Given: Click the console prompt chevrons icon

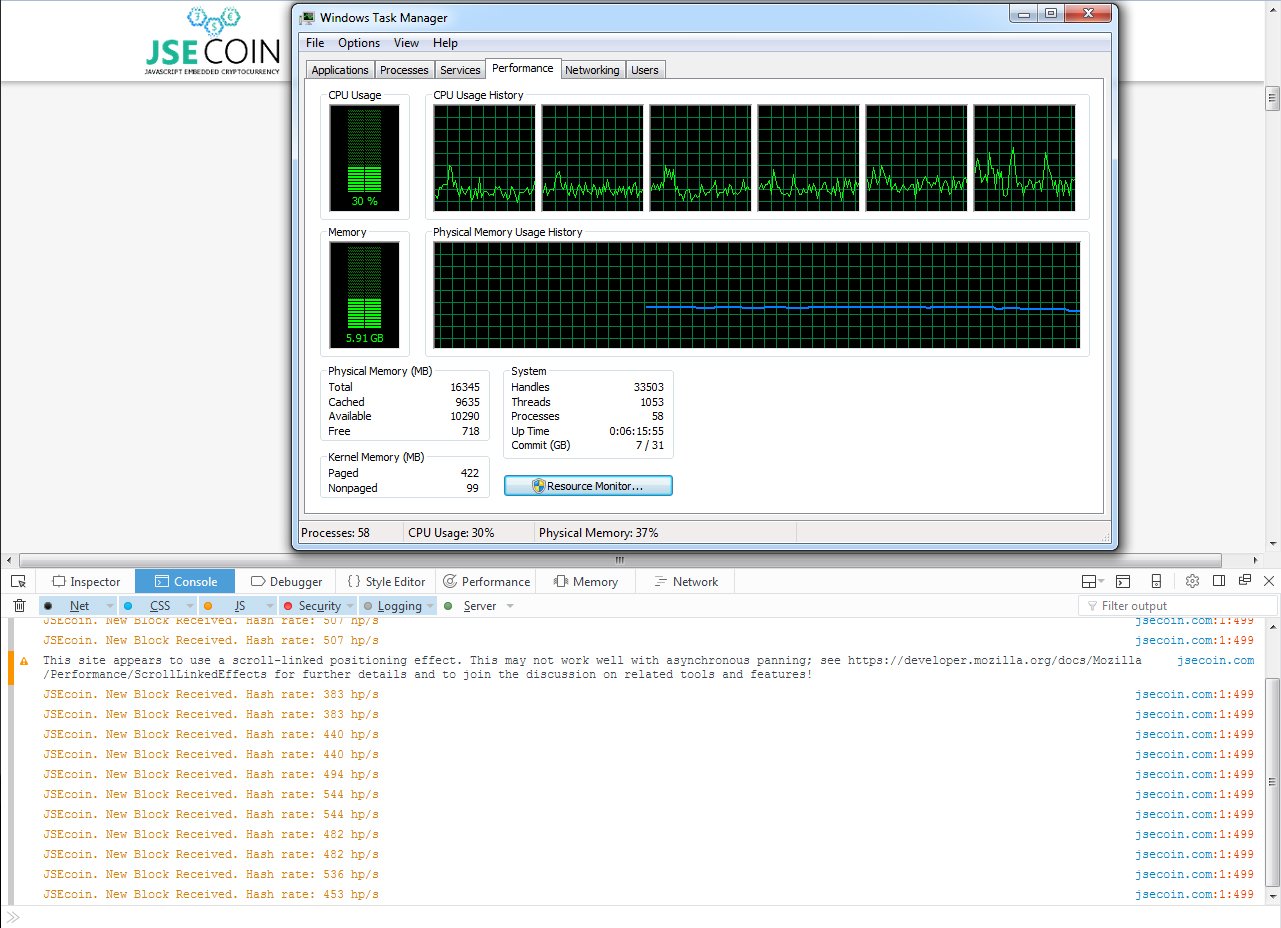Looking at the screenshot, I should tap(13, 917).
